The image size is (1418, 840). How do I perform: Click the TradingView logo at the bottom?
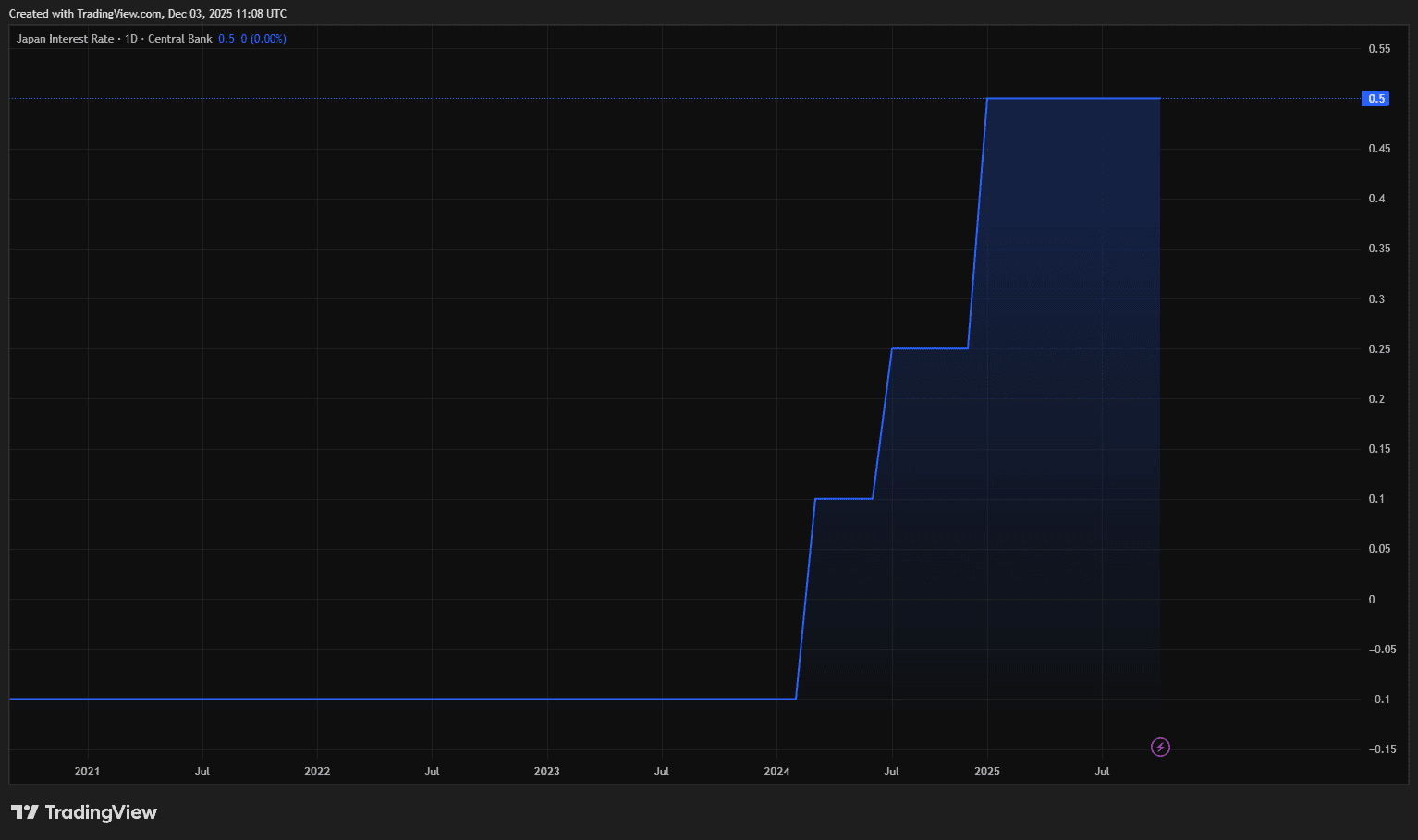tap(84, 812)
